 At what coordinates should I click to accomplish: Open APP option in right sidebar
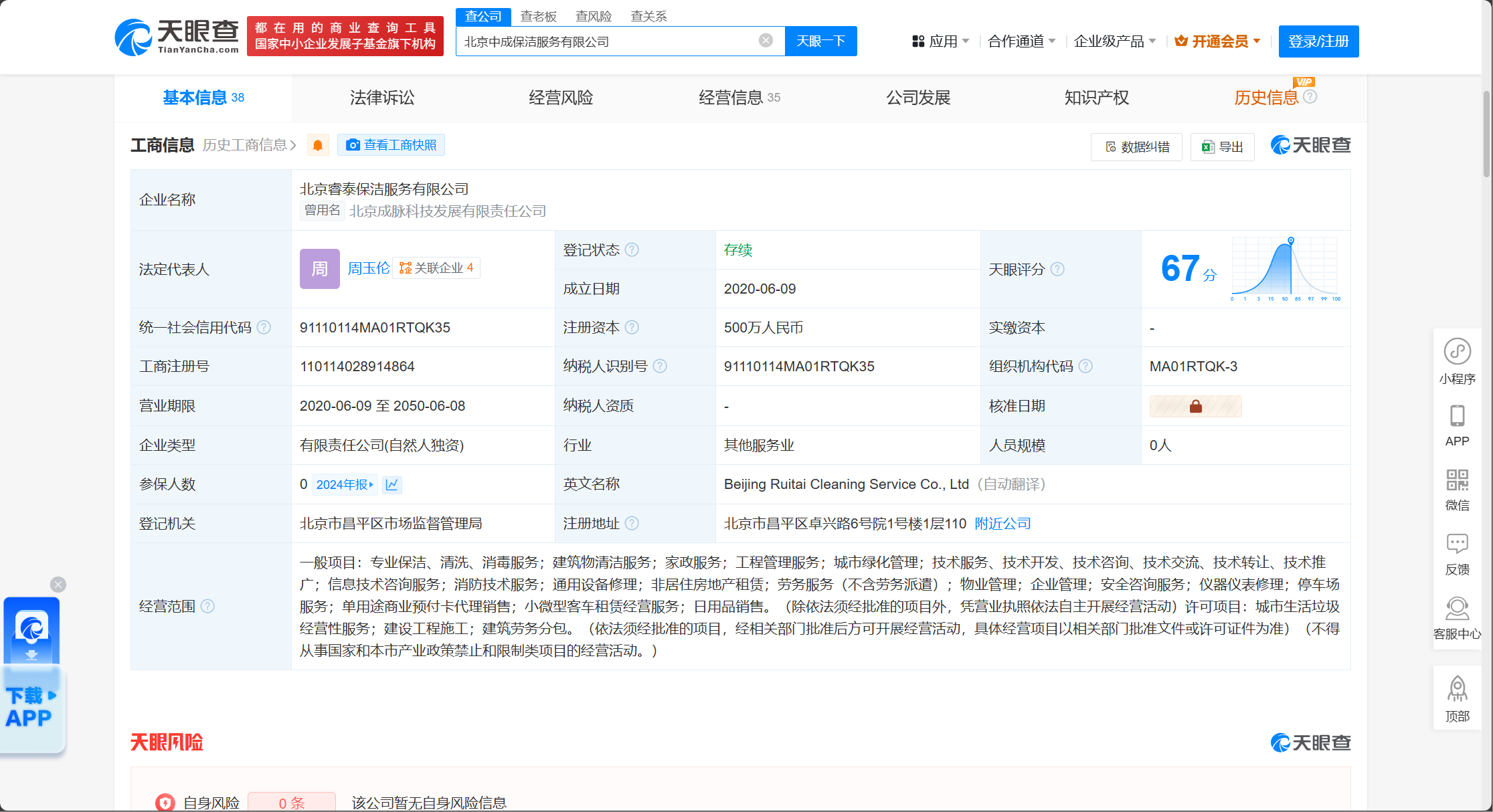(1457, 426)
